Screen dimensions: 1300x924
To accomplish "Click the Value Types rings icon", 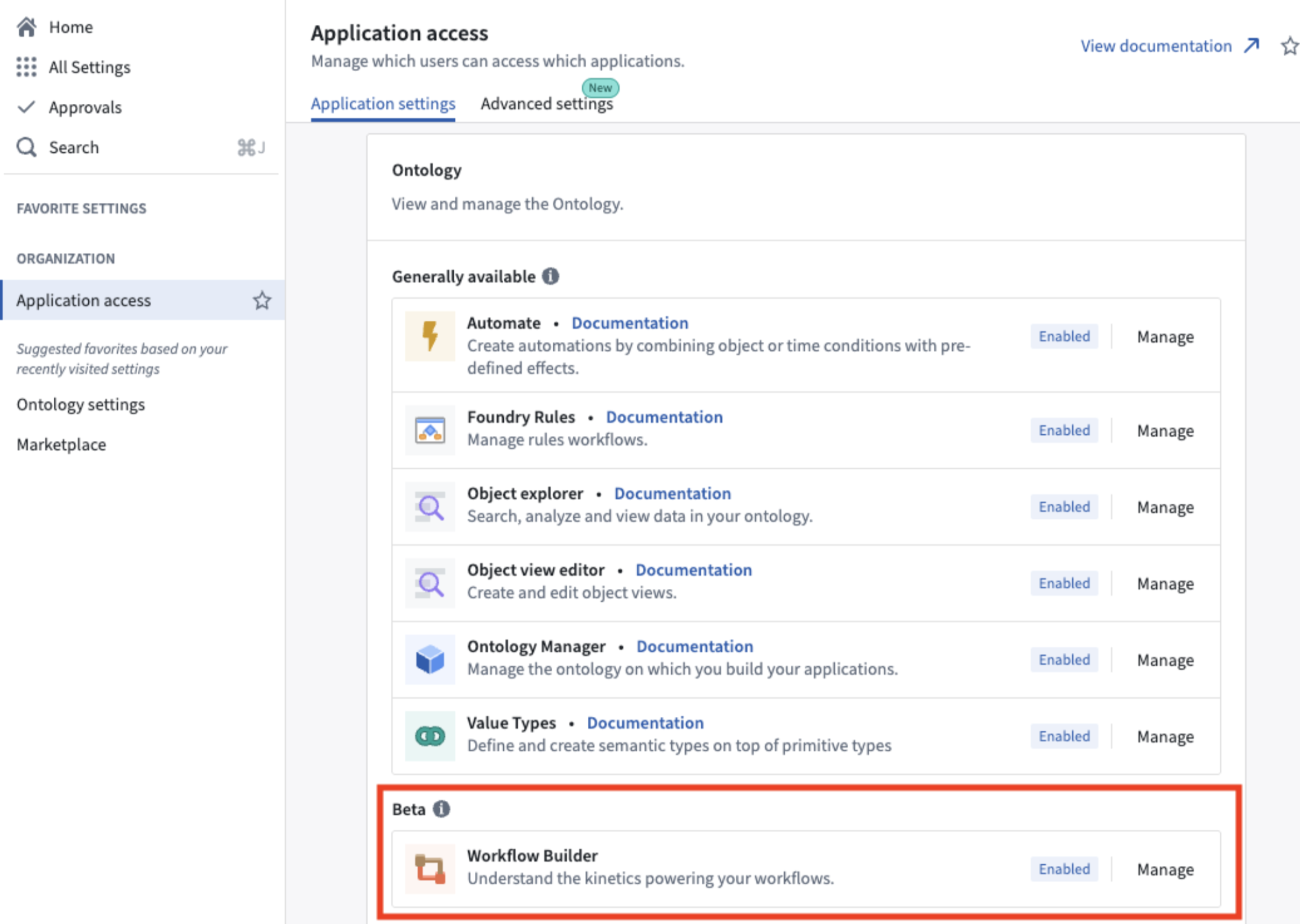I will (430, 736).
